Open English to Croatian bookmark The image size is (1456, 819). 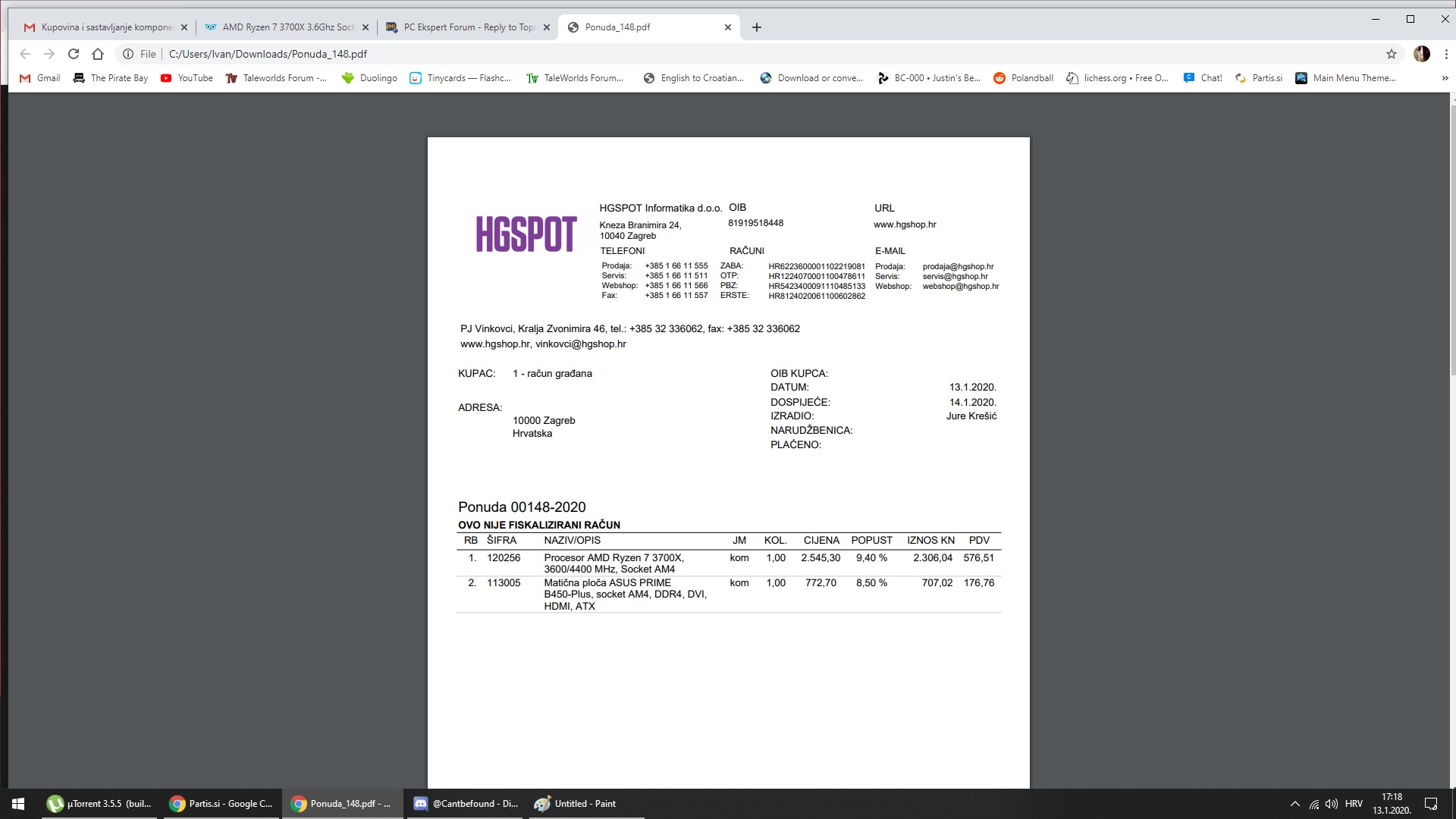[693, 78]
